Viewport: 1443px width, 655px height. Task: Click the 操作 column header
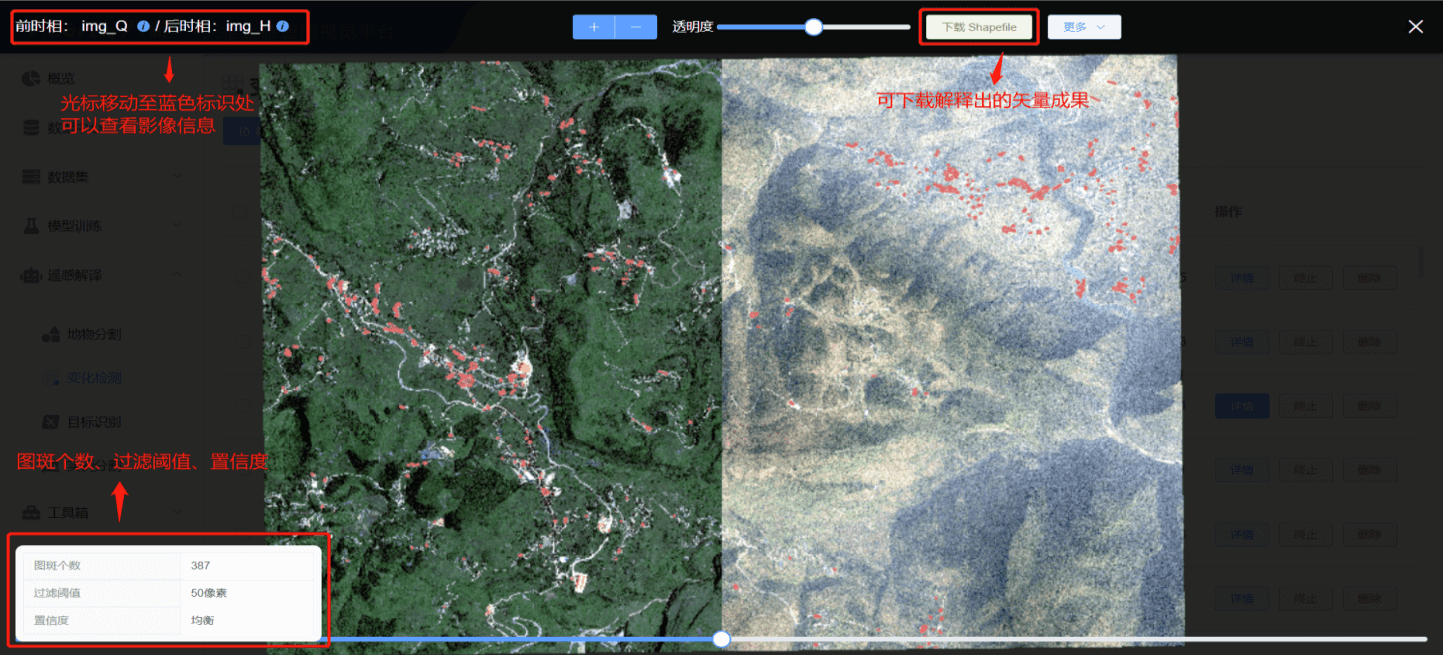pyautogui.click(x=1228, y=212)
